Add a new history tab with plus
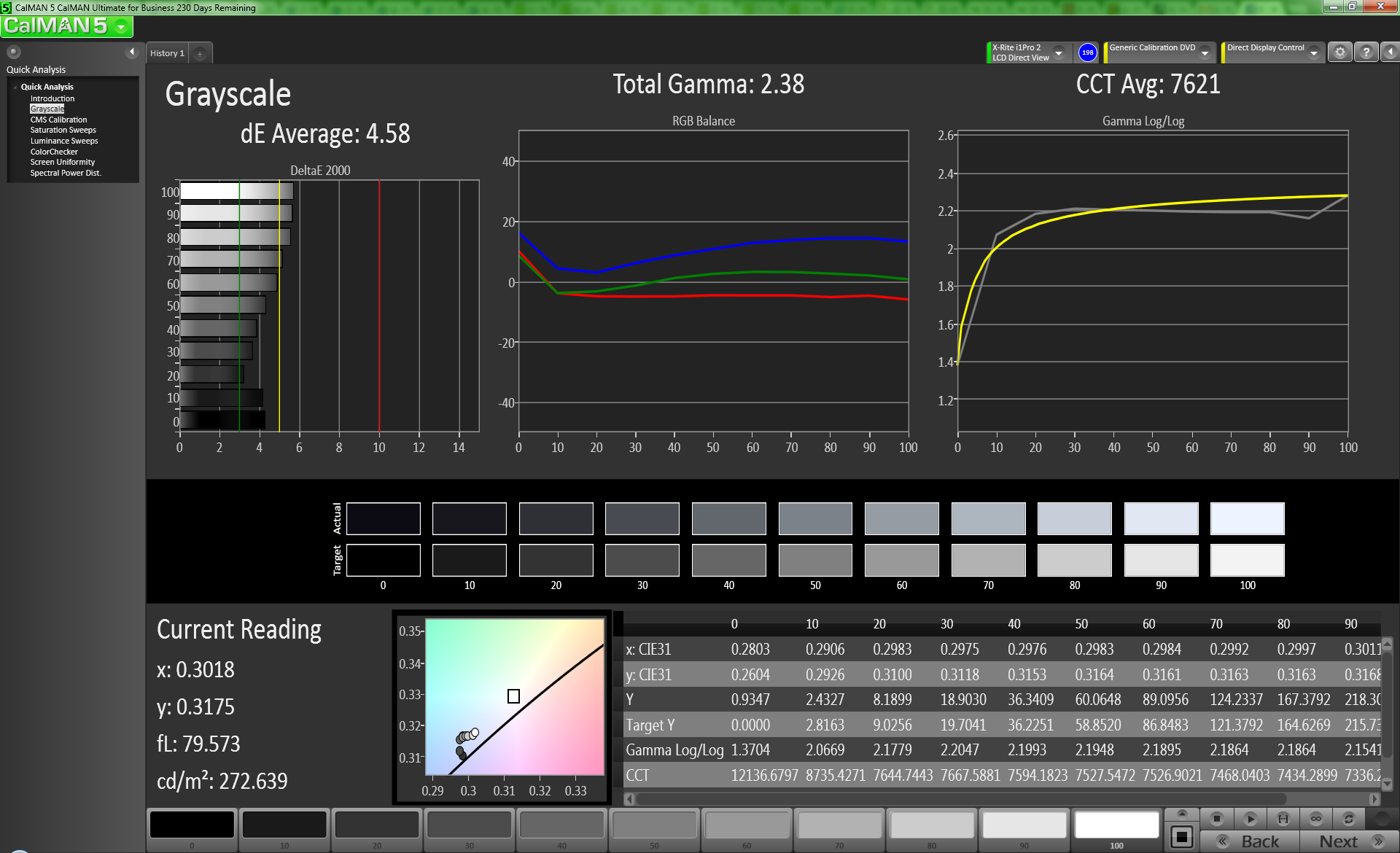 (x=200, y=53)
